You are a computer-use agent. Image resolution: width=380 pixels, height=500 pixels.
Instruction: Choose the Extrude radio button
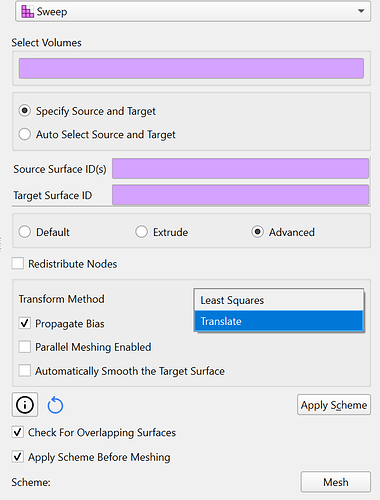(141, 232)
